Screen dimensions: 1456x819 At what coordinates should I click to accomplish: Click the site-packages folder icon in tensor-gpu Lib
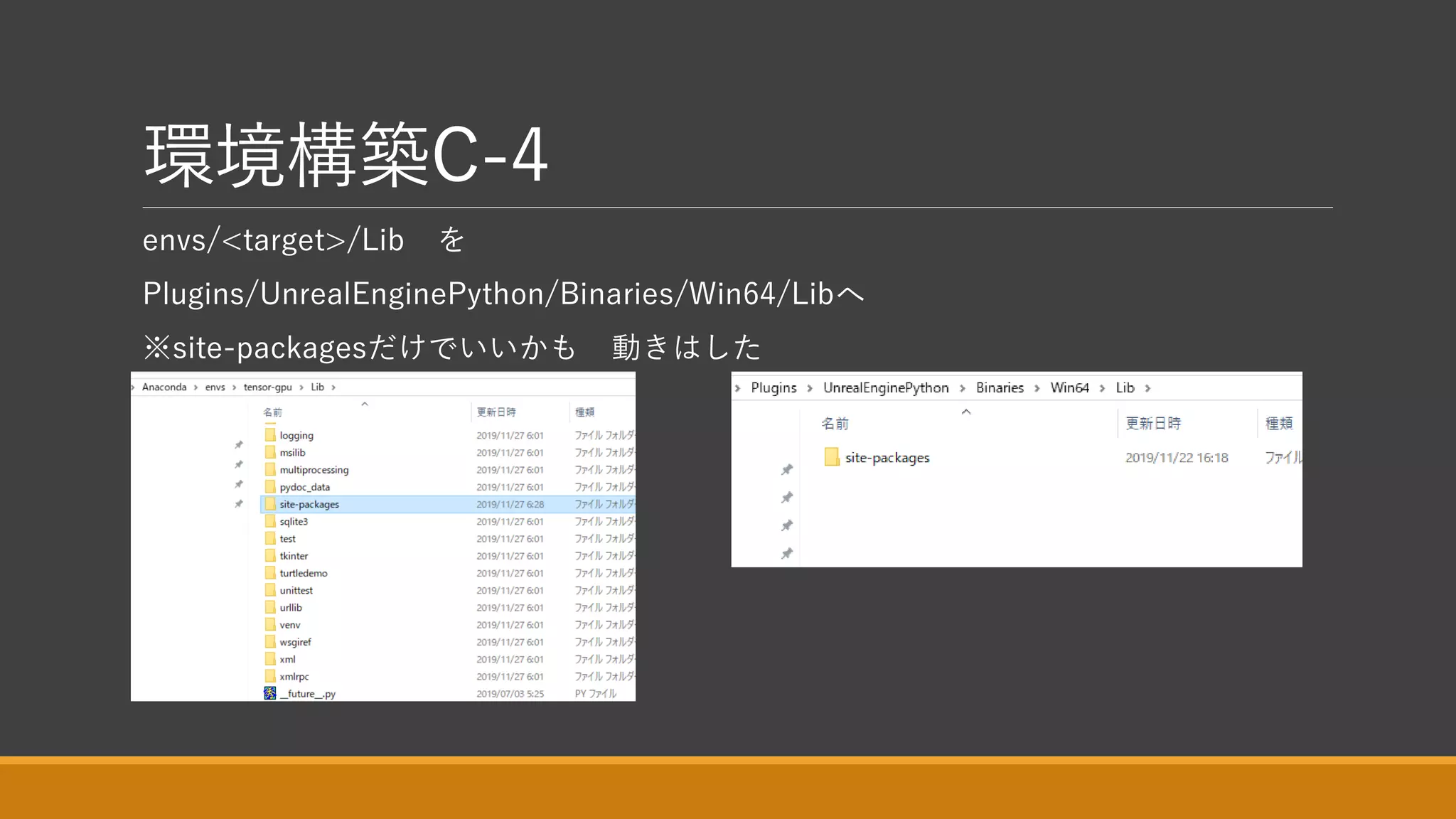point(270,504)
